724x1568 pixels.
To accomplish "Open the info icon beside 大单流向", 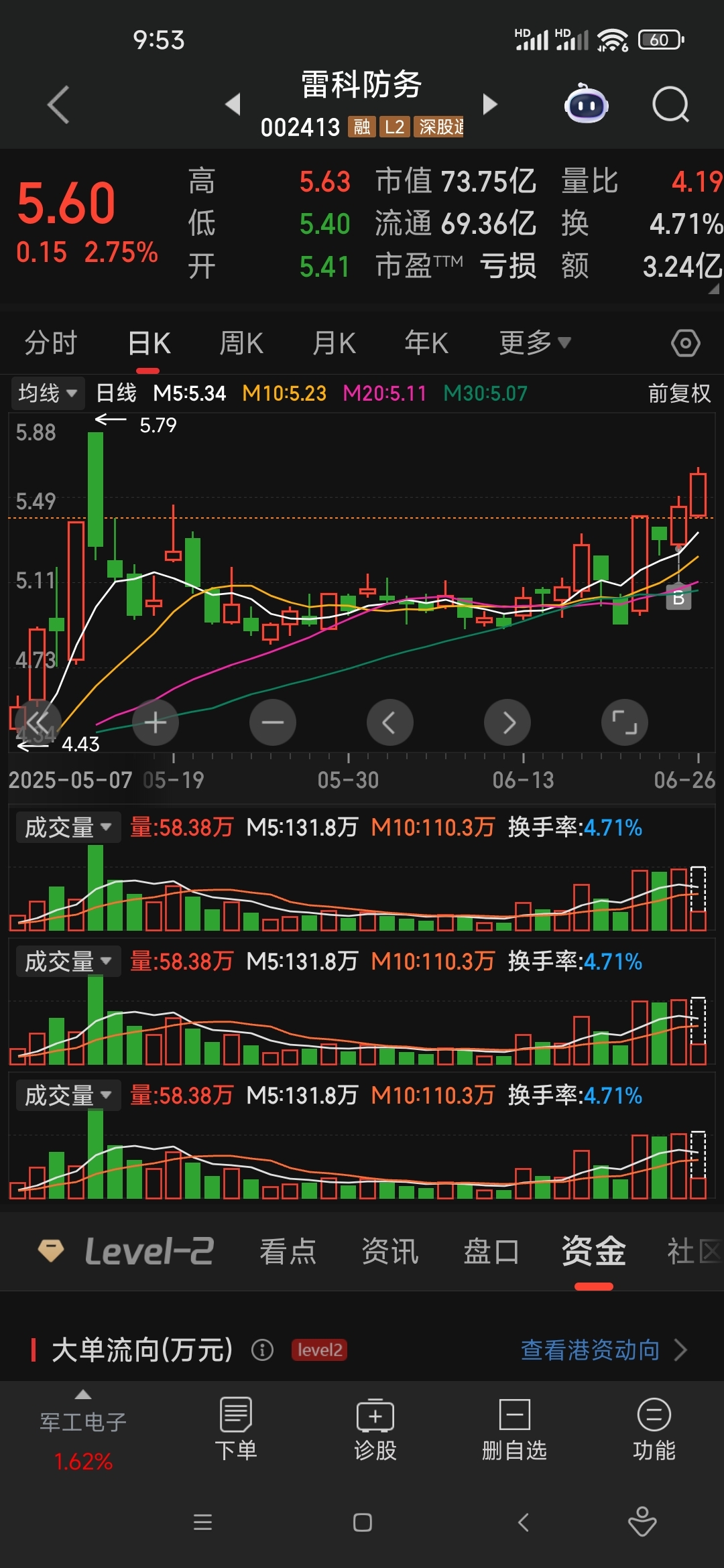I will [x=263, y=1350].
